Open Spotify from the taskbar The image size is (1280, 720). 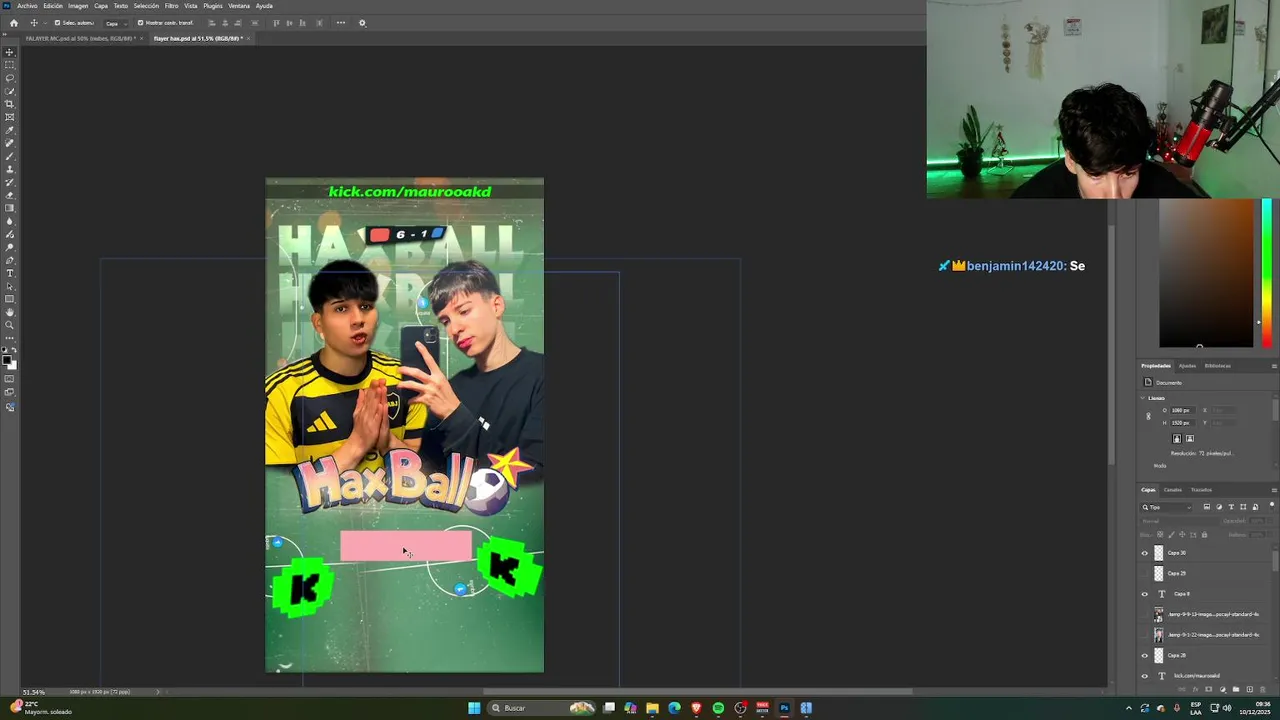point(718,708)
